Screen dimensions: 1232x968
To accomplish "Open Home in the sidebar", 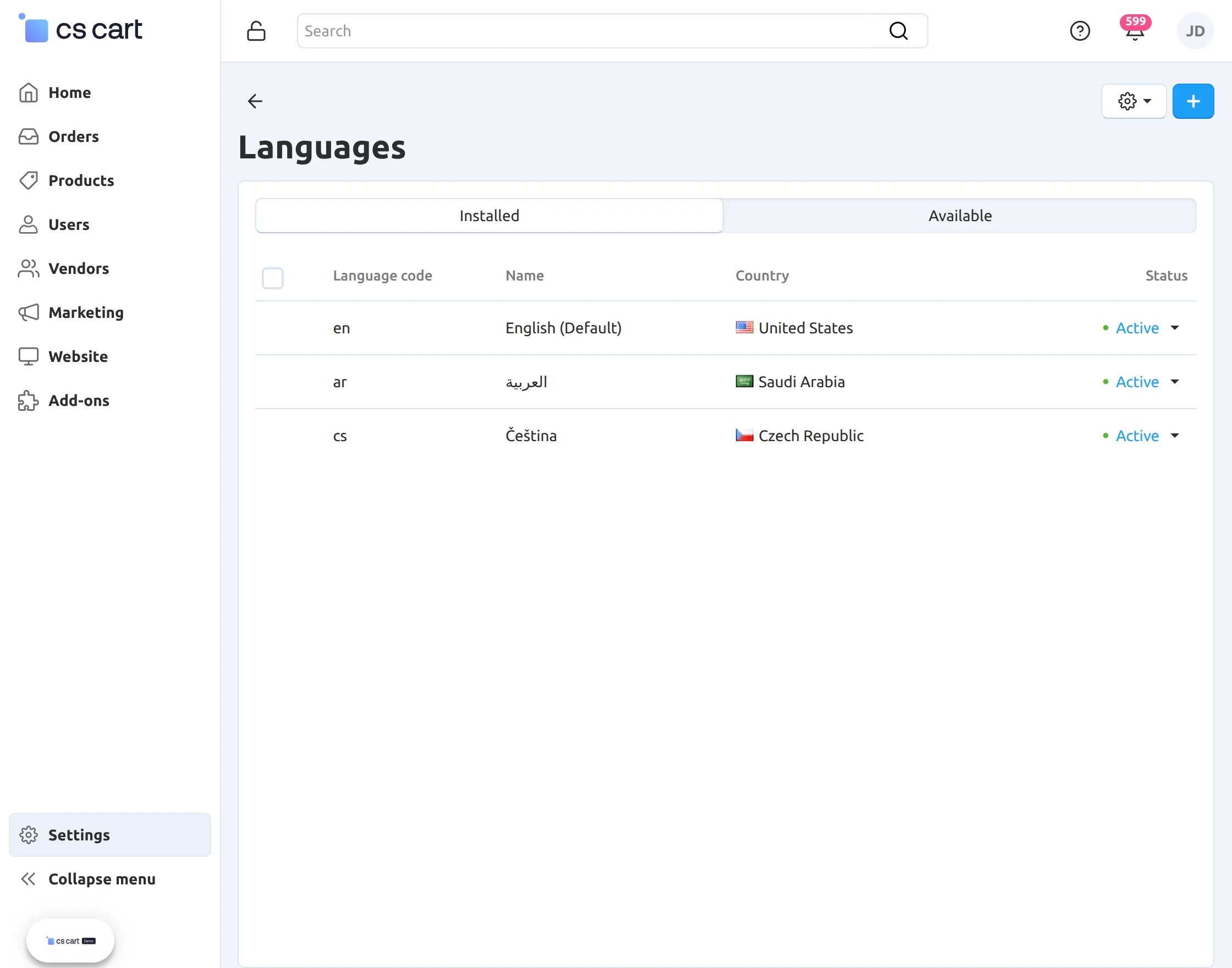I will [110, 92].
